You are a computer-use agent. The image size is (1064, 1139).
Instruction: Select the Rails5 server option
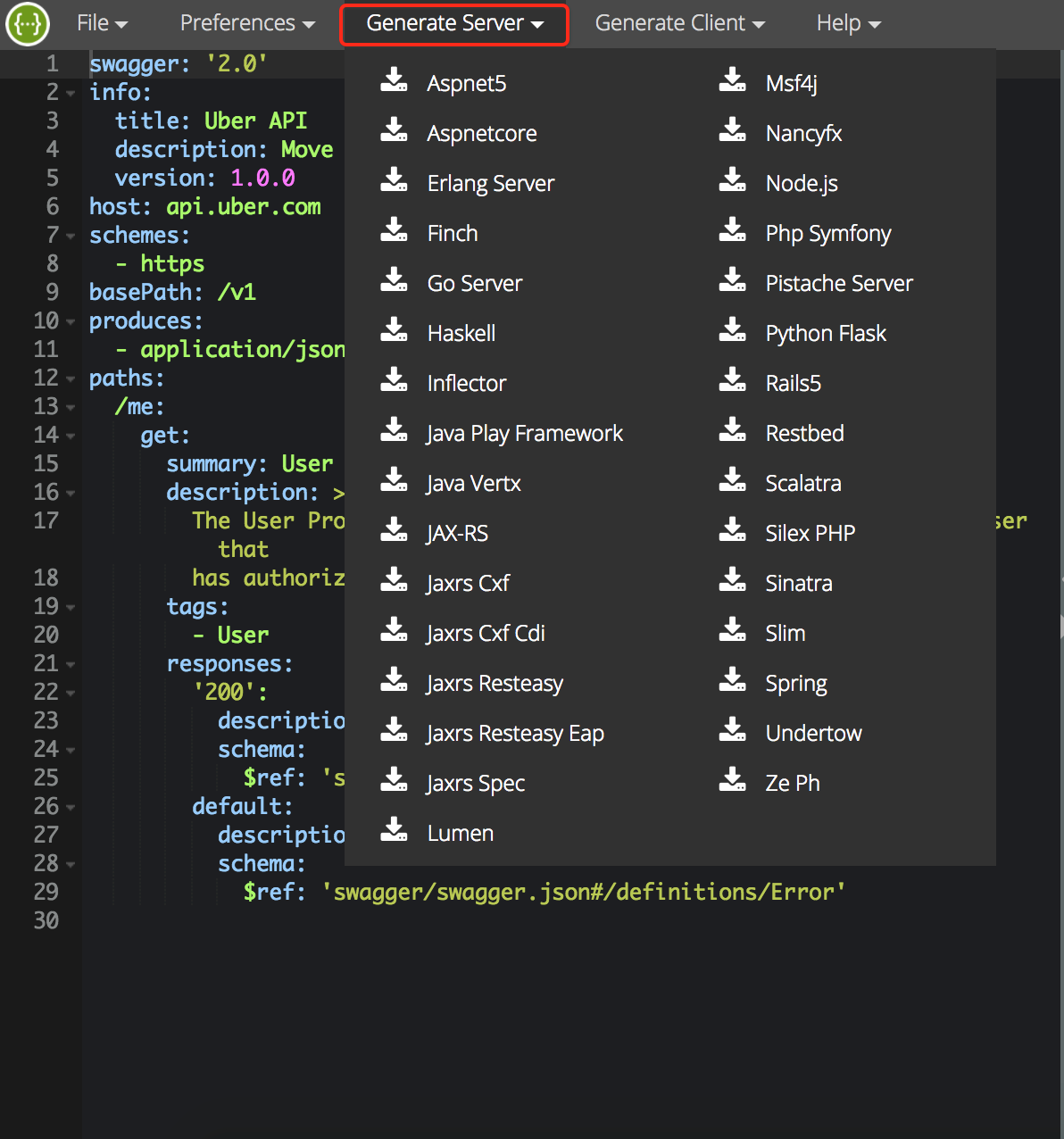[x=793, y=384]
